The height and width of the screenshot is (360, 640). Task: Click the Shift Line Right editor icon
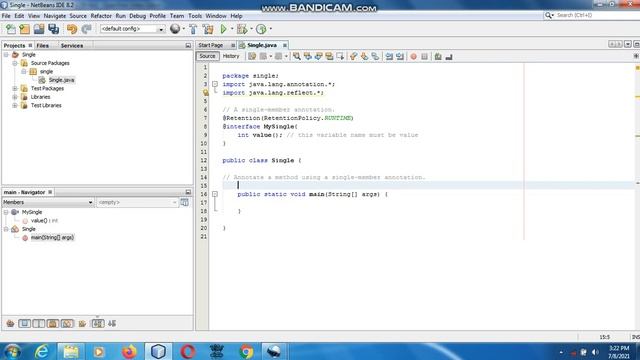tap(400, 57)
